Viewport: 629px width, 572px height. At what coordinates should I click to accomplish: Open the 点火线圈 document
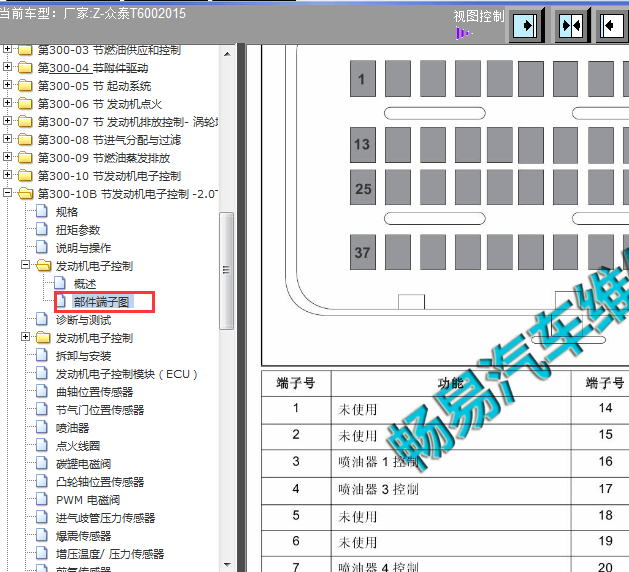click(x=78, y=446)
